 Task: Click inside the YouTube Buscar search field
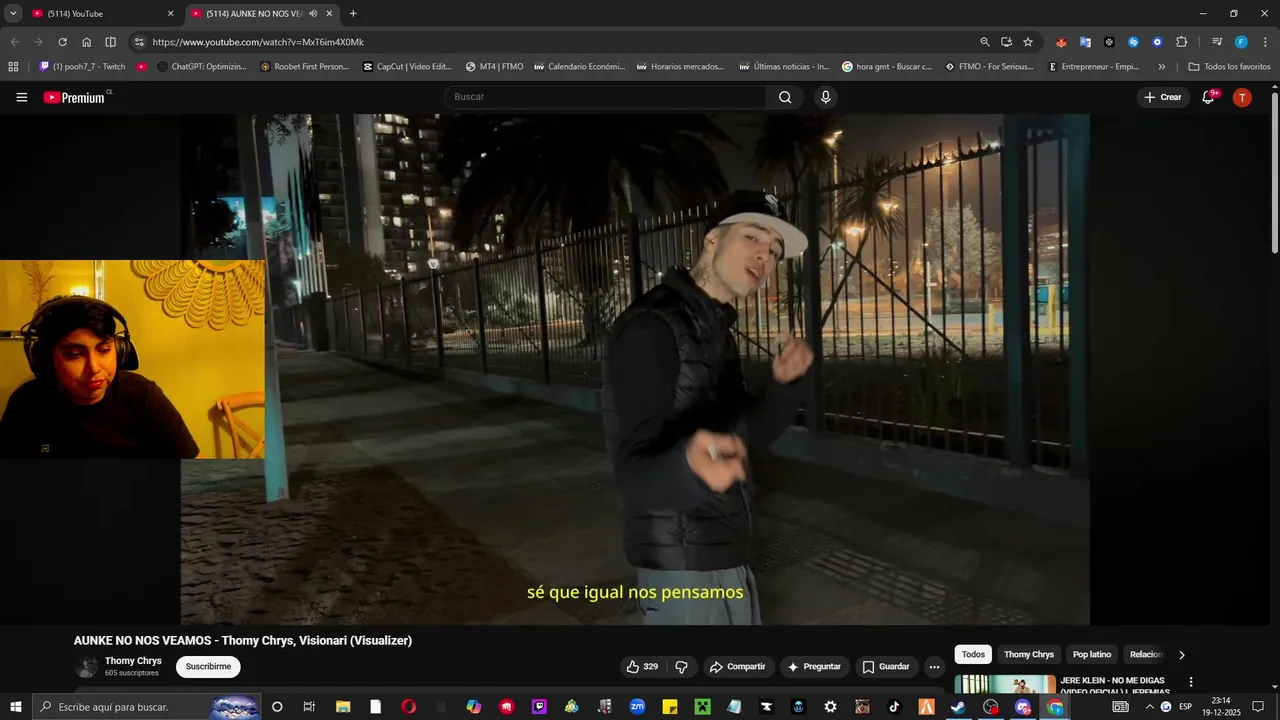tap(605, 97)
